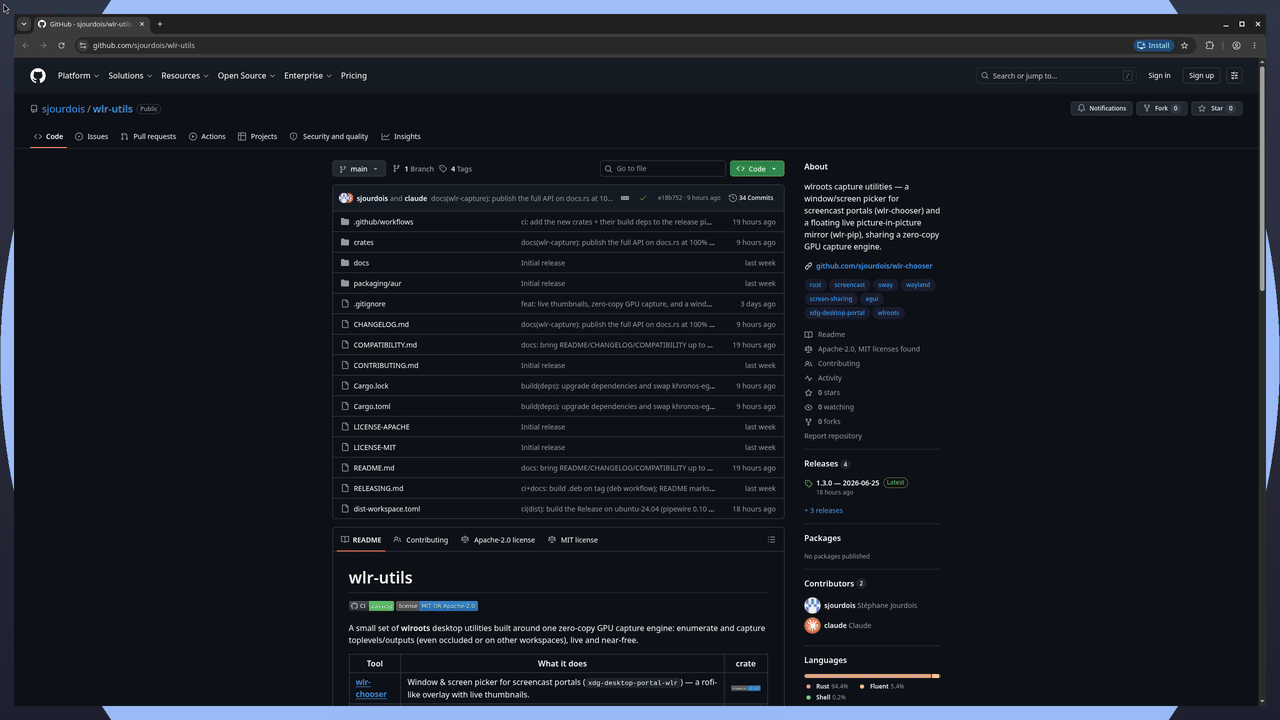
Task: Switch to the Issues tab
Action: point(91,136)
